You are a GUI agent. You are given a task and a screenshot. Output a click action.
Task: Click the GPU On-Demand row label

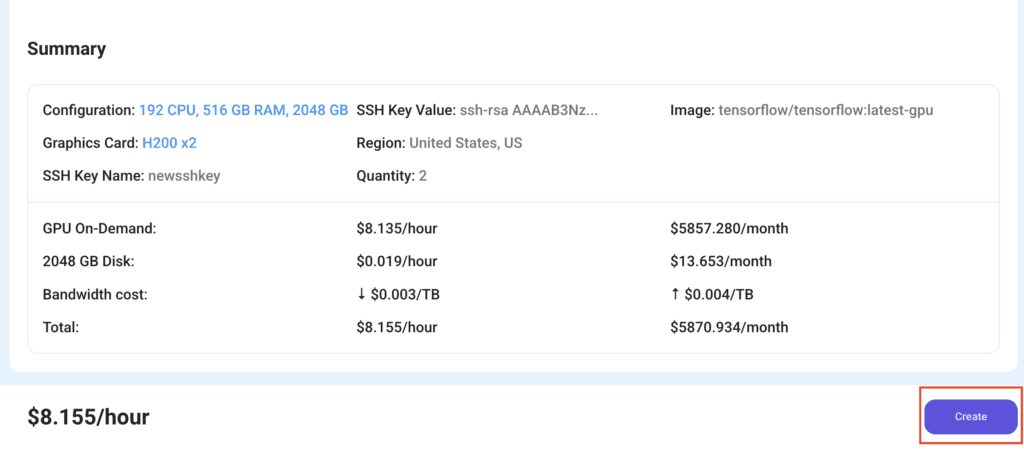(x=100, y=229)
